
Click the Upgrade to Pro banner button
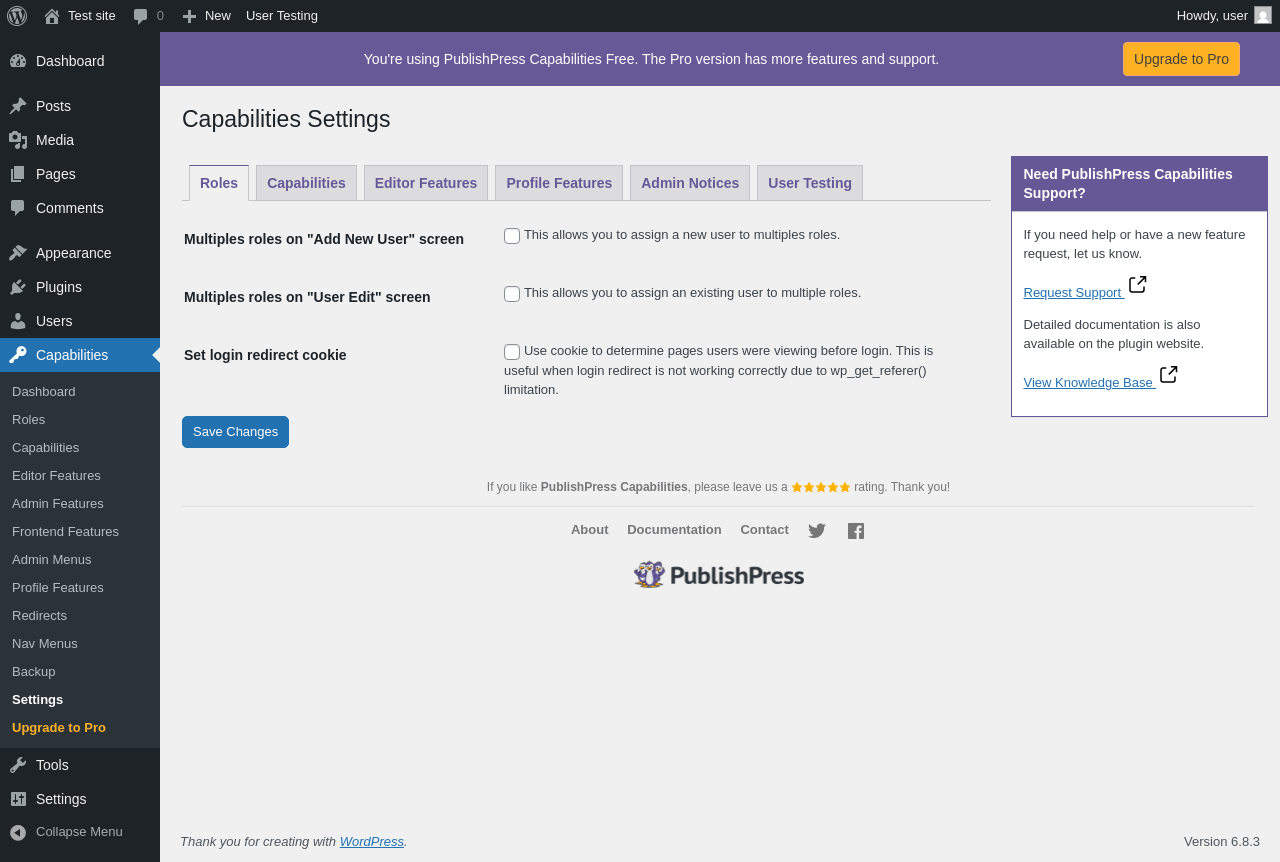pos(1181,59)
